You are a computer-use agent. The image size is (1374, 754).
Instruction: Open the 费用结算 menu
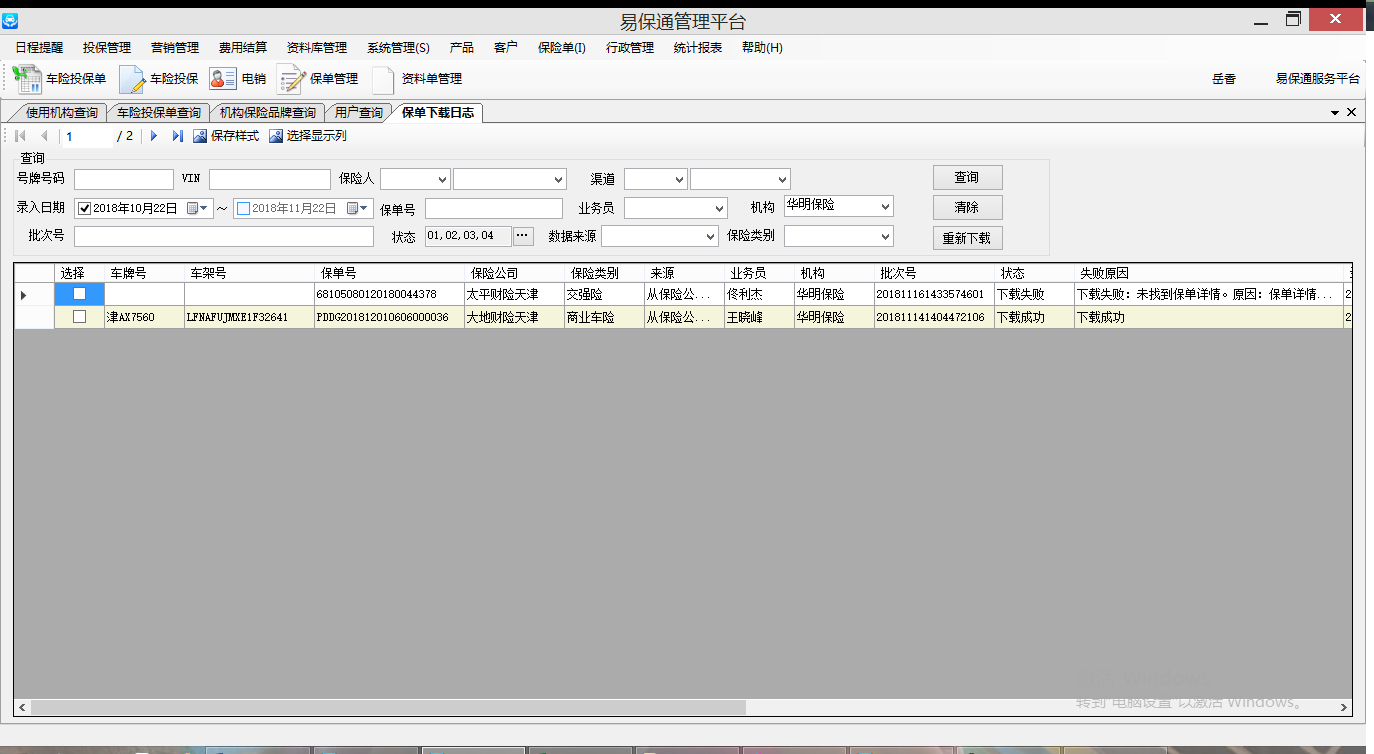point(243,47)
